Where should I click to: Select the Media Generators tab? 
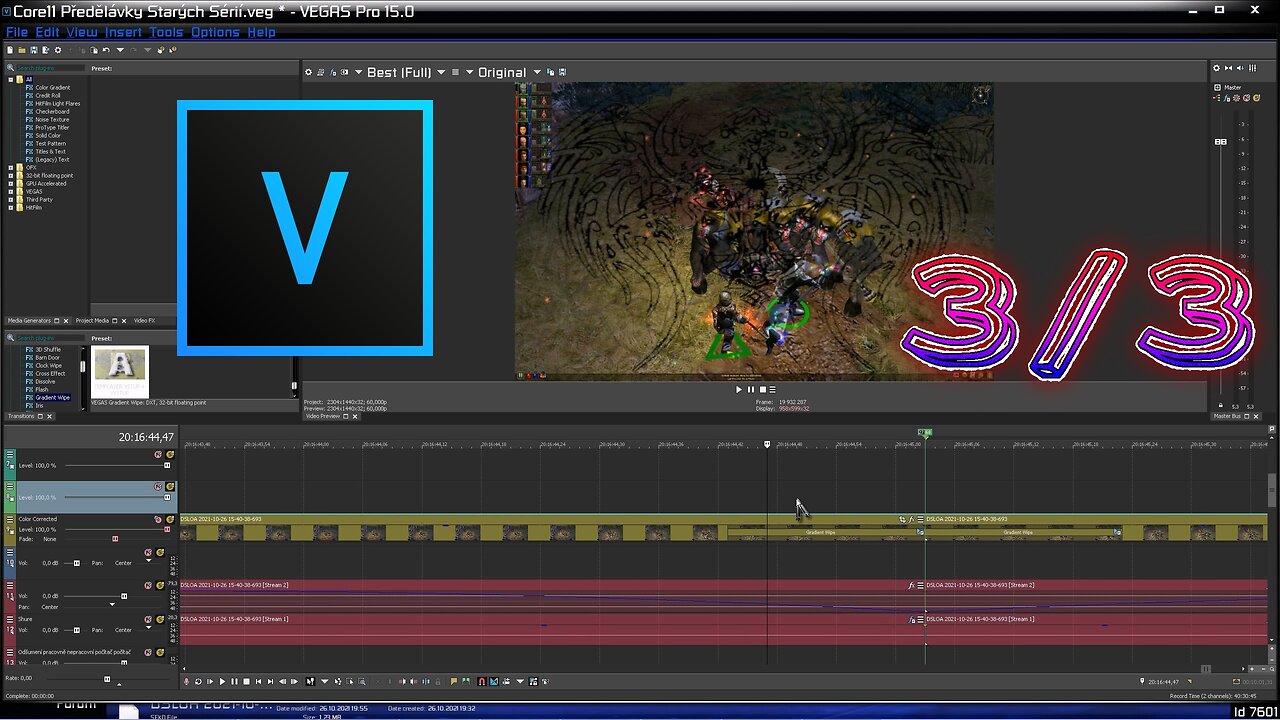coord(29,321)
